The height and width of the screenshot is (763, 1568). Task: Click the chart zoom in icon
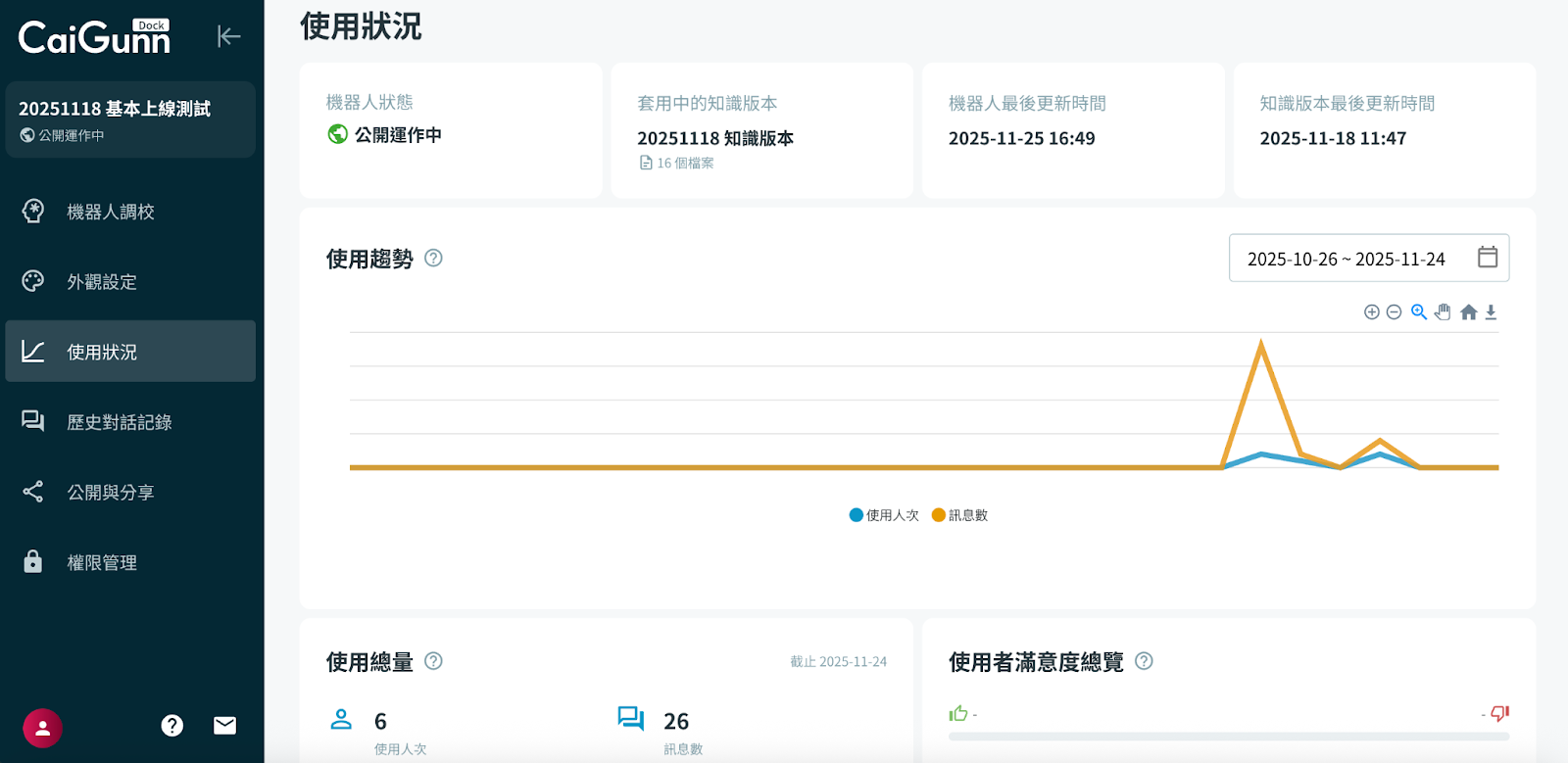pyautogui.click(x=1372, y=312)
